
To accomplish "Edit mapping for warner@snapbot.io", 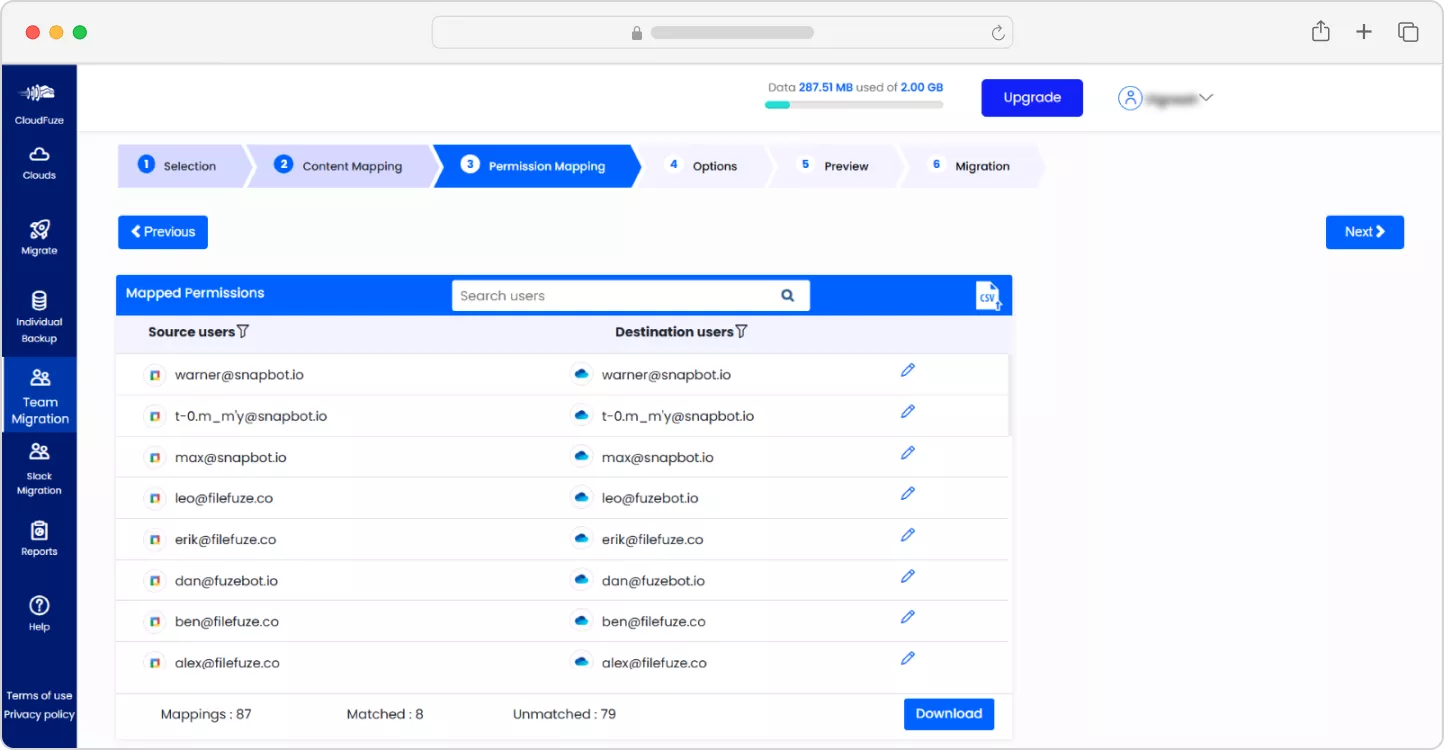I will click(x=907, y=370).
